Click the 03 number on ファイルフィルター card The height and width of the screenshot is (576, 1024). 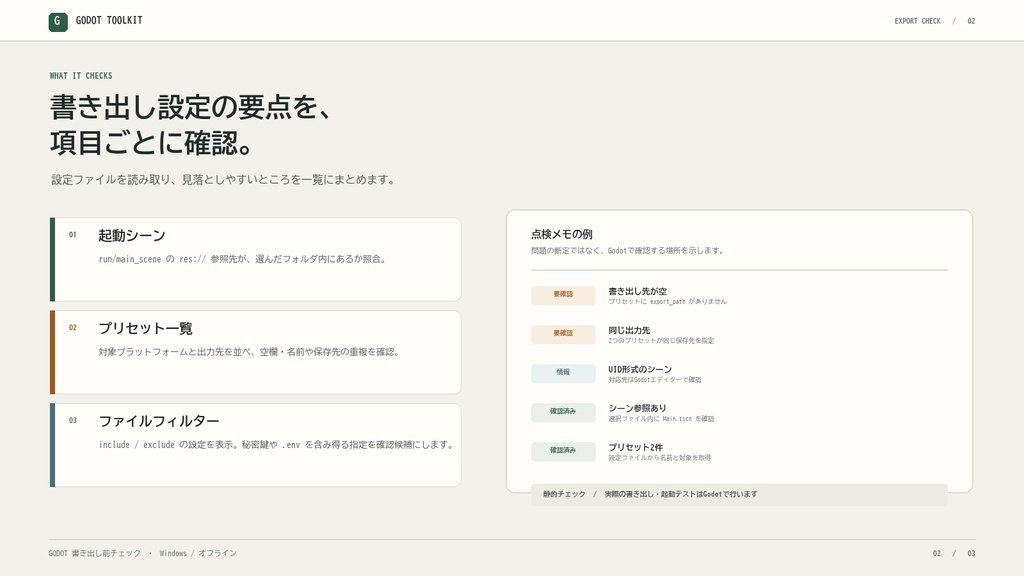click(72, 420)
